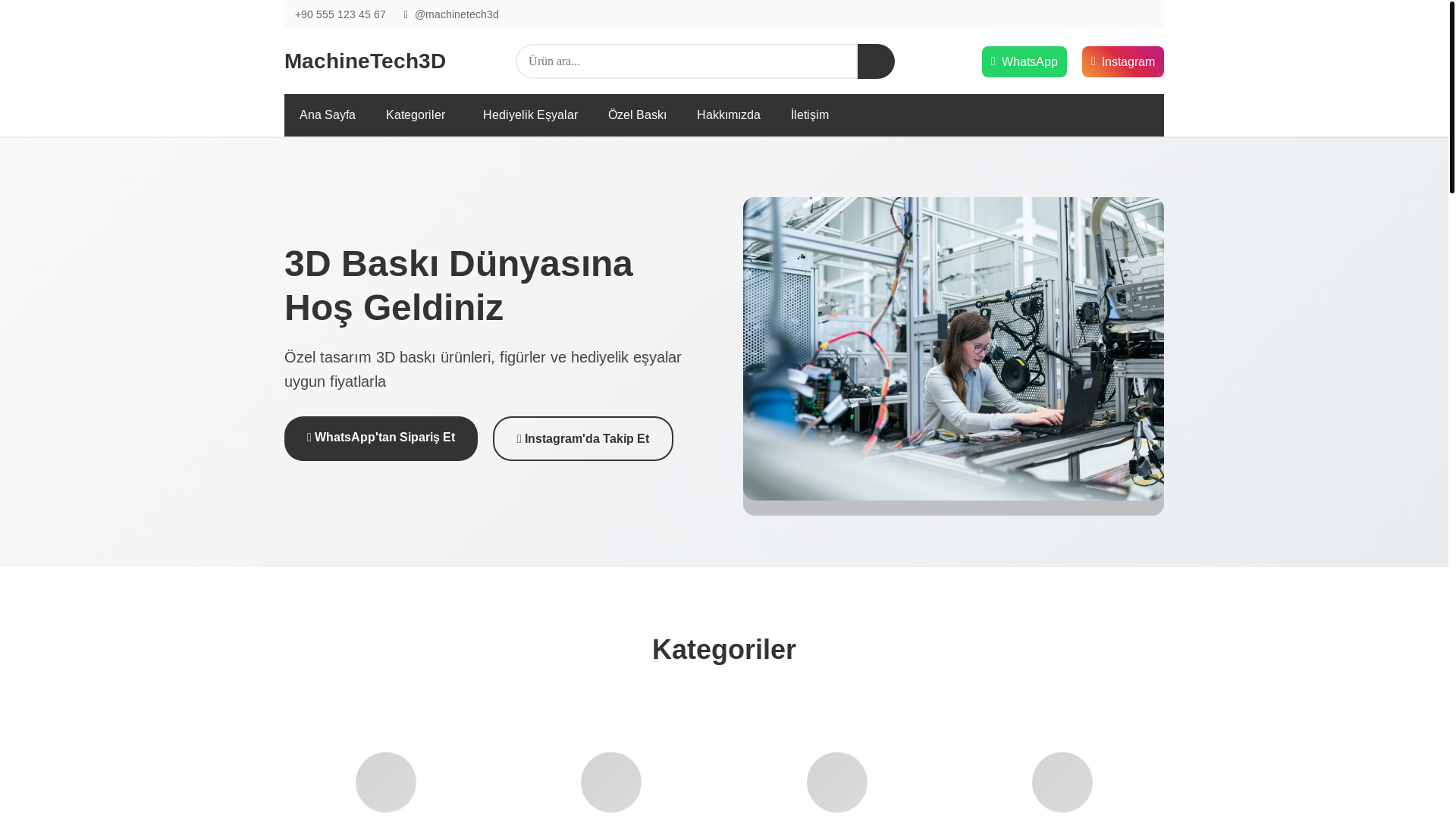Click the hero image of woman at laptop
The height and width of the screenshot is (819, 1456).
point(953,349)
